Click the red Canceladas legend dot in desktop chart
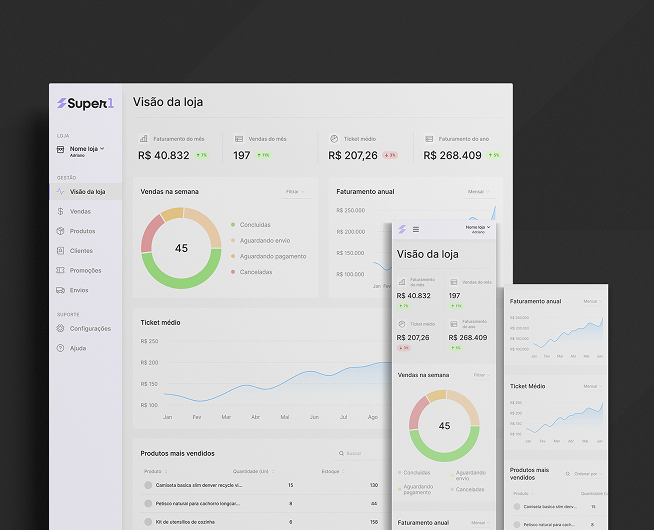Screen dimensions: 654x530 [233, 272]
